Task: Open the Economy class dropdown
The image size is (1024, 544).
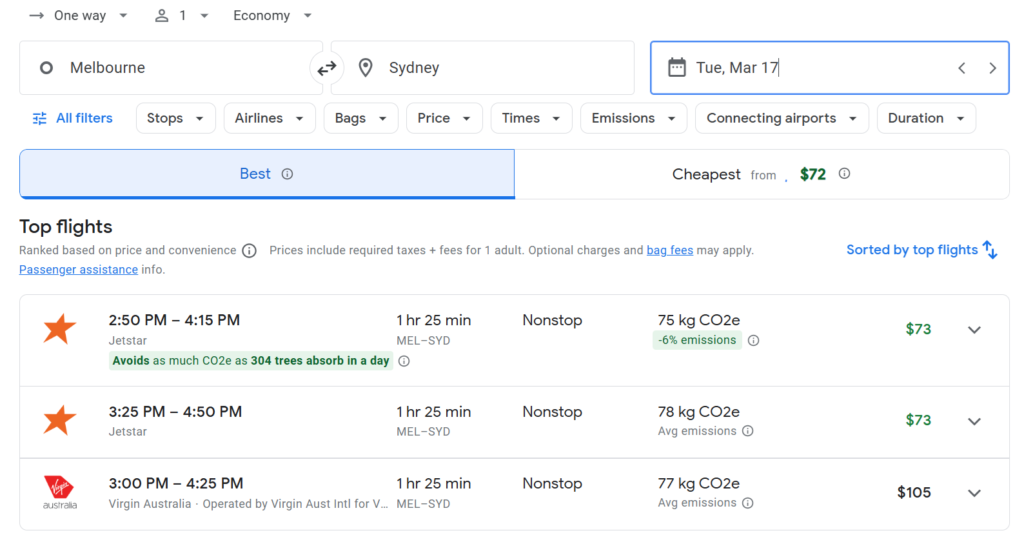Action: [x=273, y=16]
